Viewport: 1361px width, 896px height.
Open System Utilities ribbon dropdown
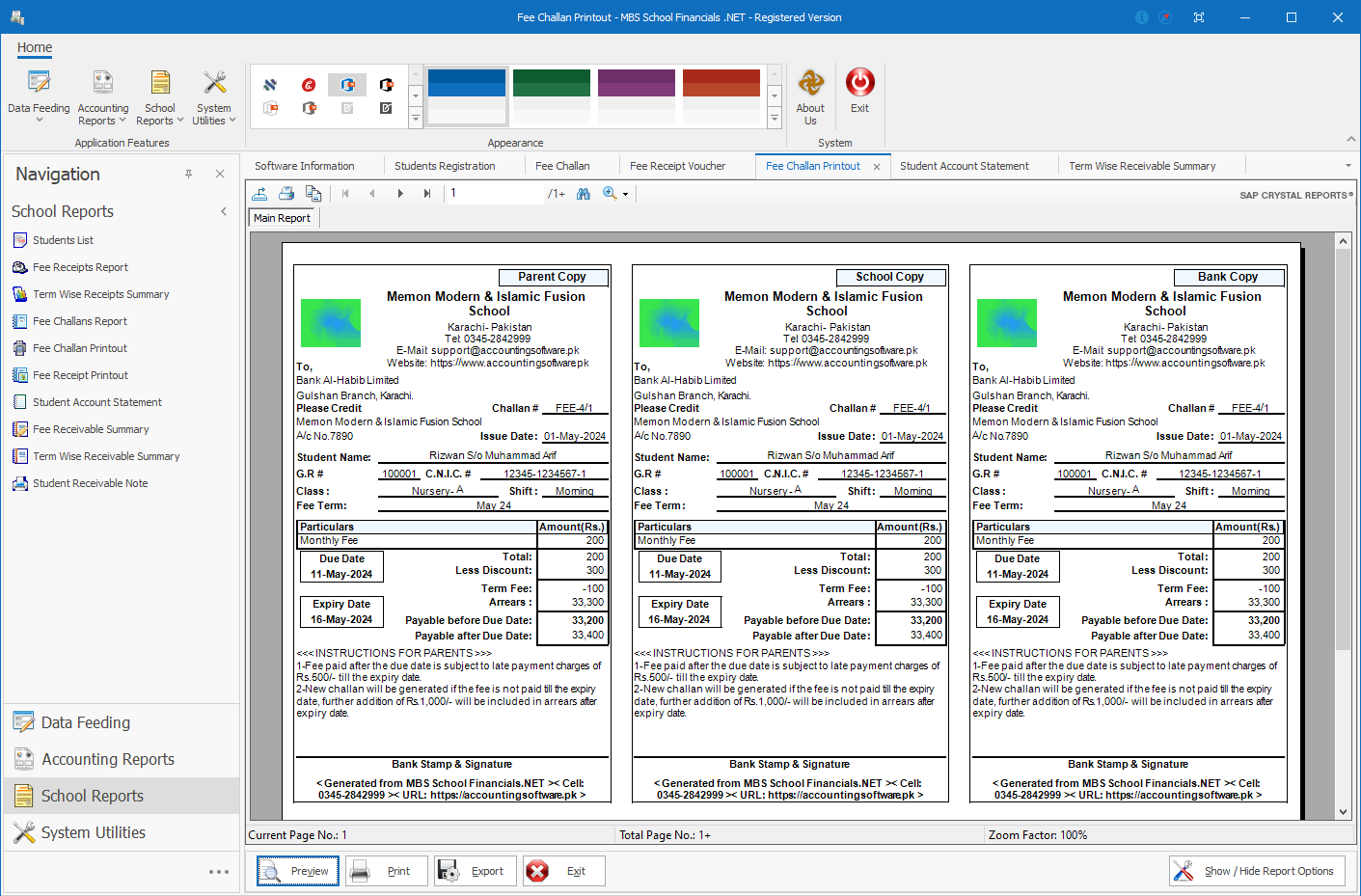(x=214, y=96)
